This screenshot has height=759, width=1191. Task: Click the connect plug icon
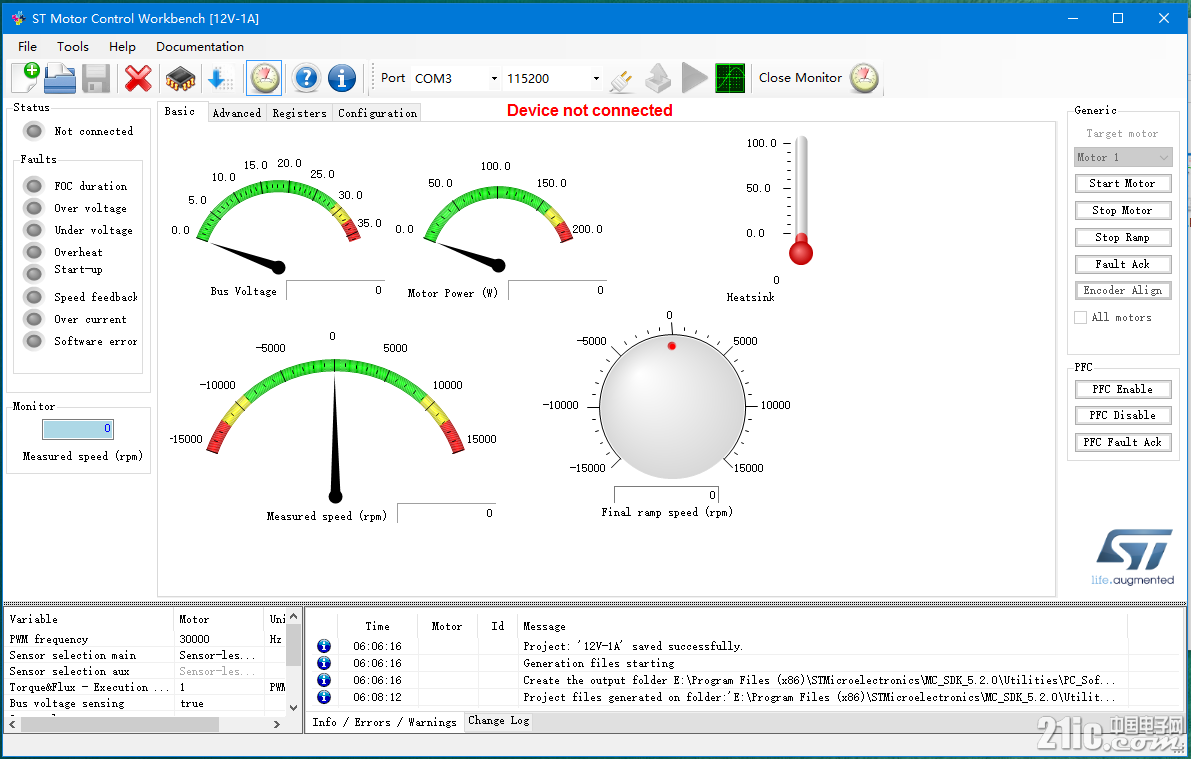pyautogui.click(x=622, y=79)
